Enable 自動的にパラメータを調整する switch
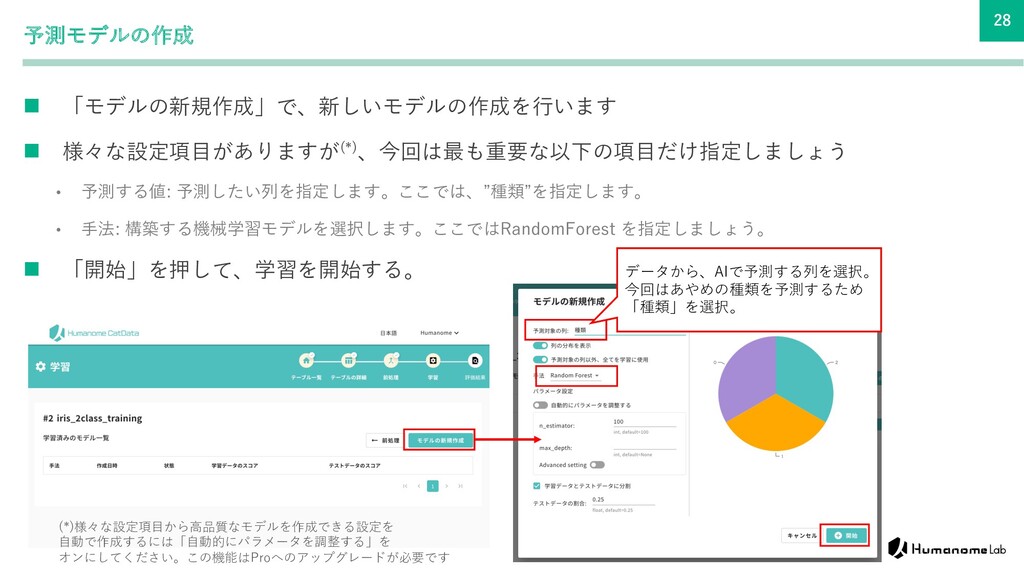This screenshot has width=1024, height=576. point(540,406)
